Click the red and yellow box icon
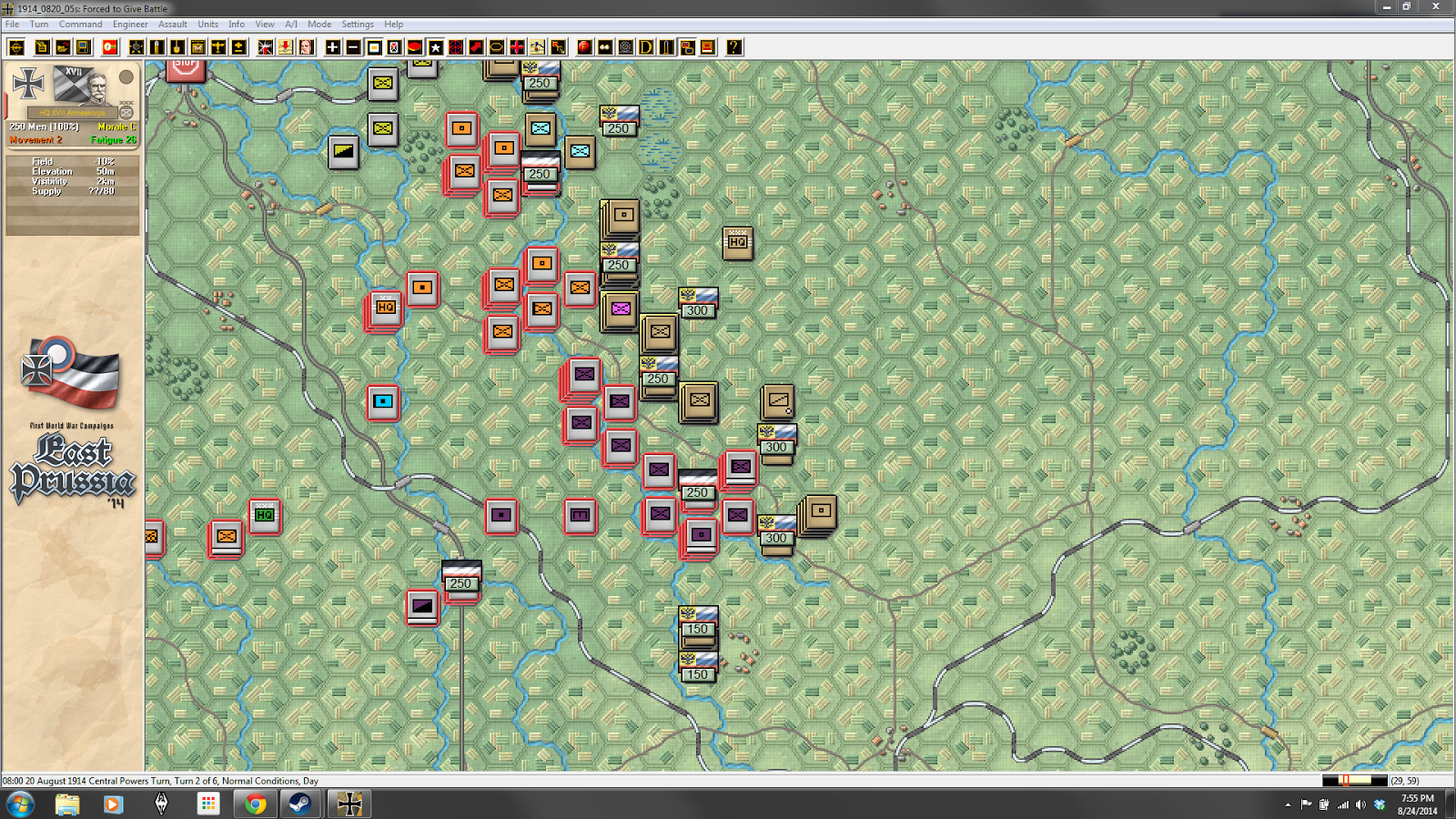 point(707,47)
